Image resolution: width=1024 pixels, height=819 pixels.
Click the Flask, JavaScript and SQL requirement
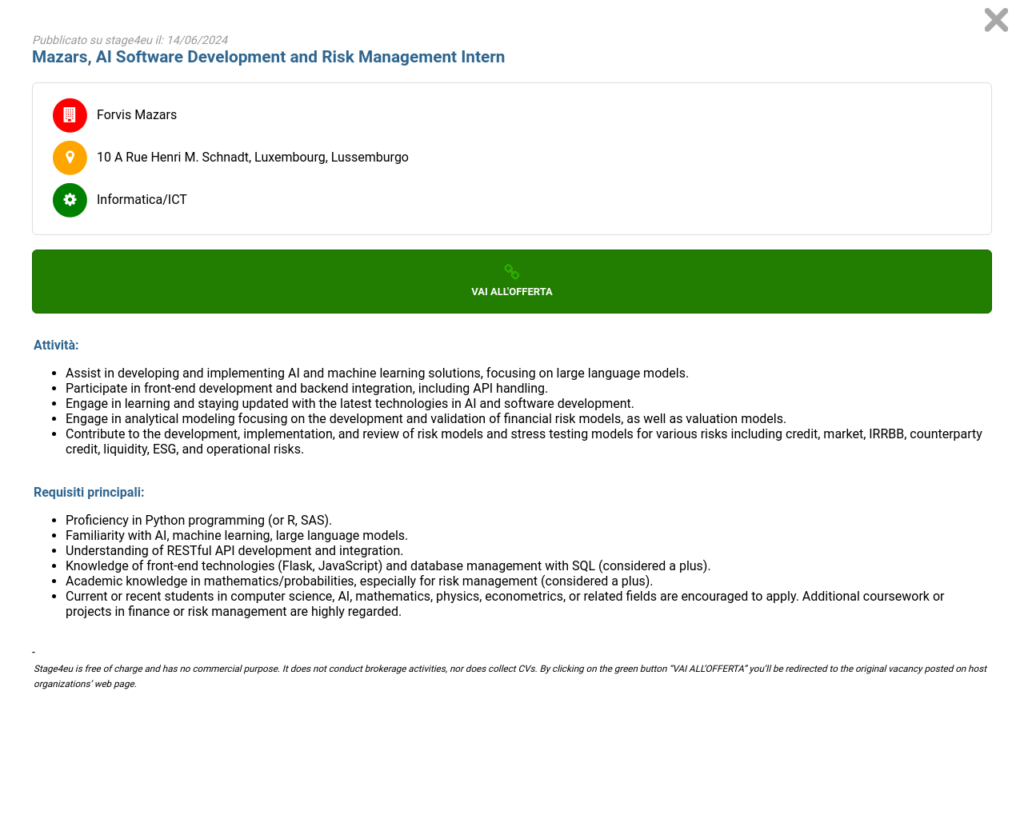(387, 565)
